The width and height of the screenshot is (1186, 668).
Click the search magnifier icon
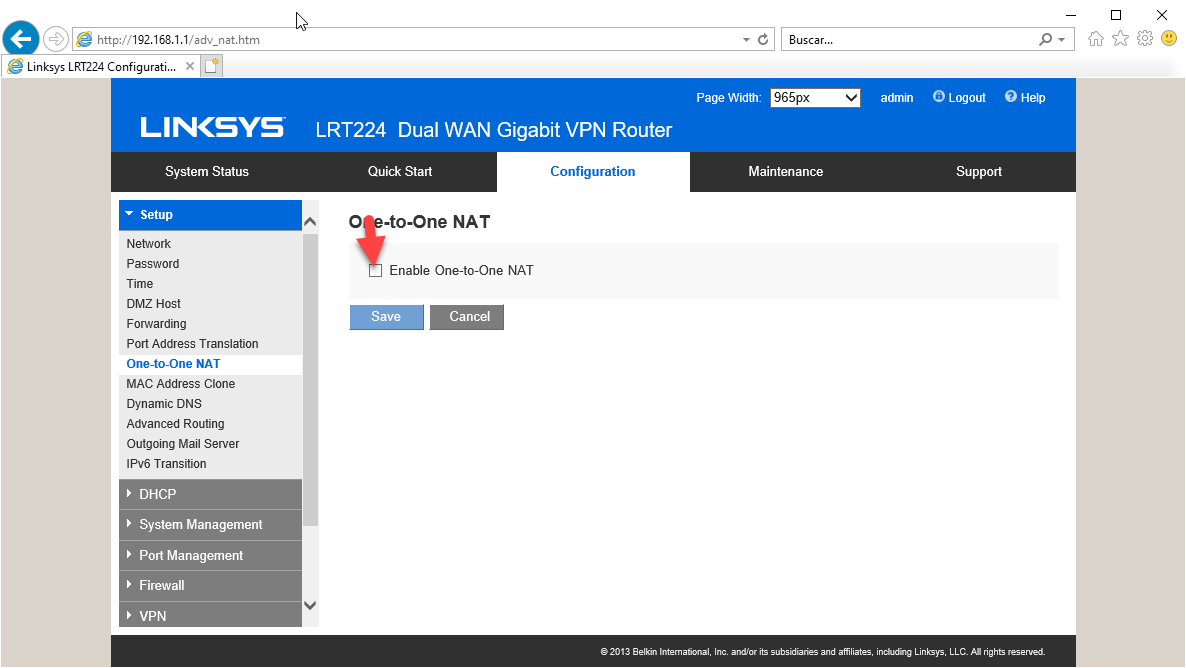[1046, 40]
